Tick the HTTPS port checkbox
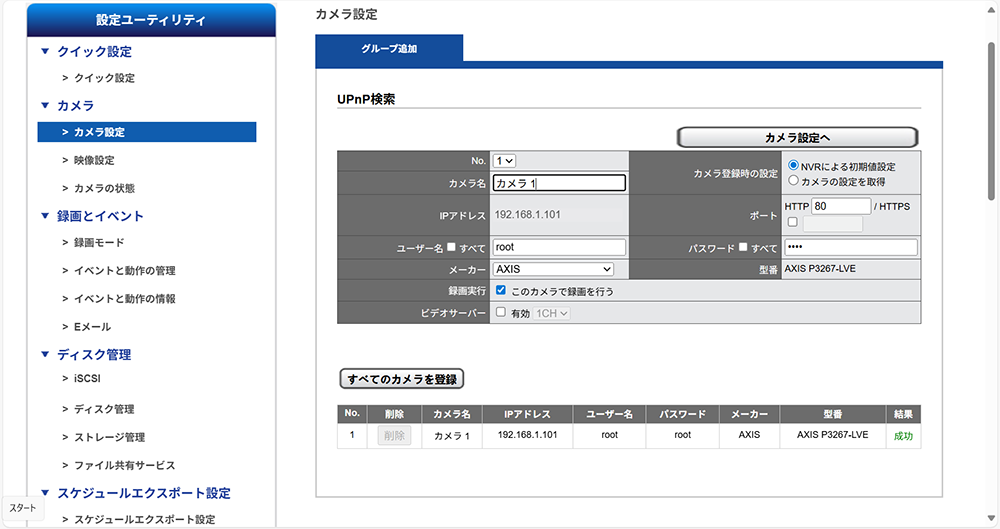The width and height of the screenshot is (1000, 529). click(793, 222)
